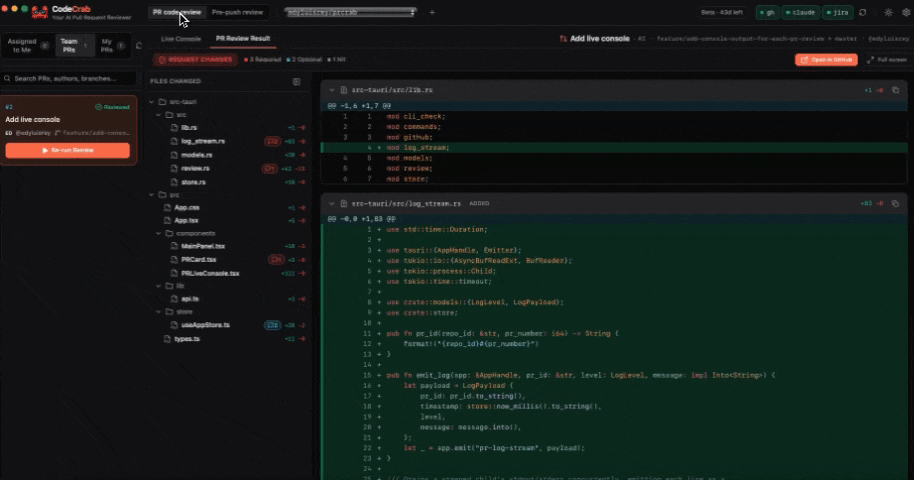The height and width of the screenshot is (480, 914).
Task: Open store.rs in the file tree
Action: [x=193, y=183]
